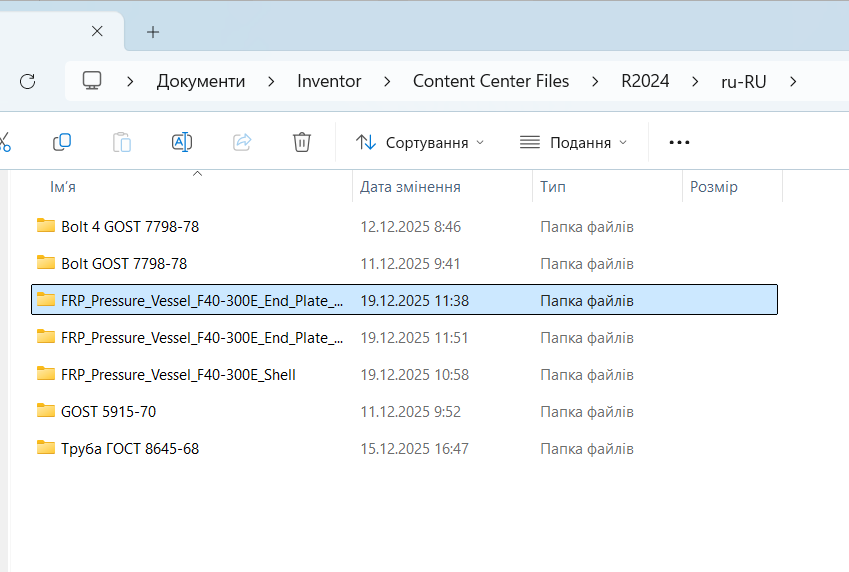Go to Inventor in the breadcrumb
Viewport: 849px width, 572px height.
(329, 81)
